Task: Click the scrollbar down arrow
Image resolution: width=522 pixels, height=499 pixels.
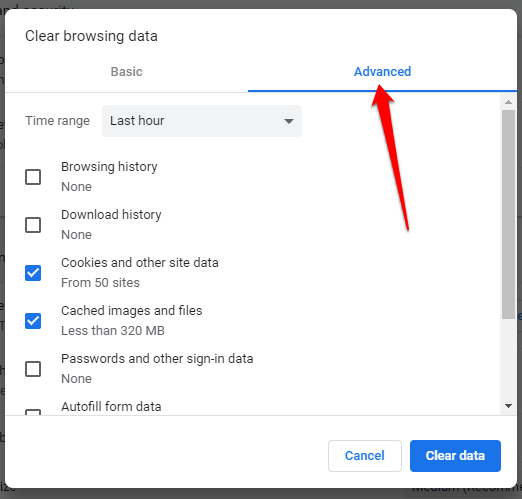Action: 508,406
